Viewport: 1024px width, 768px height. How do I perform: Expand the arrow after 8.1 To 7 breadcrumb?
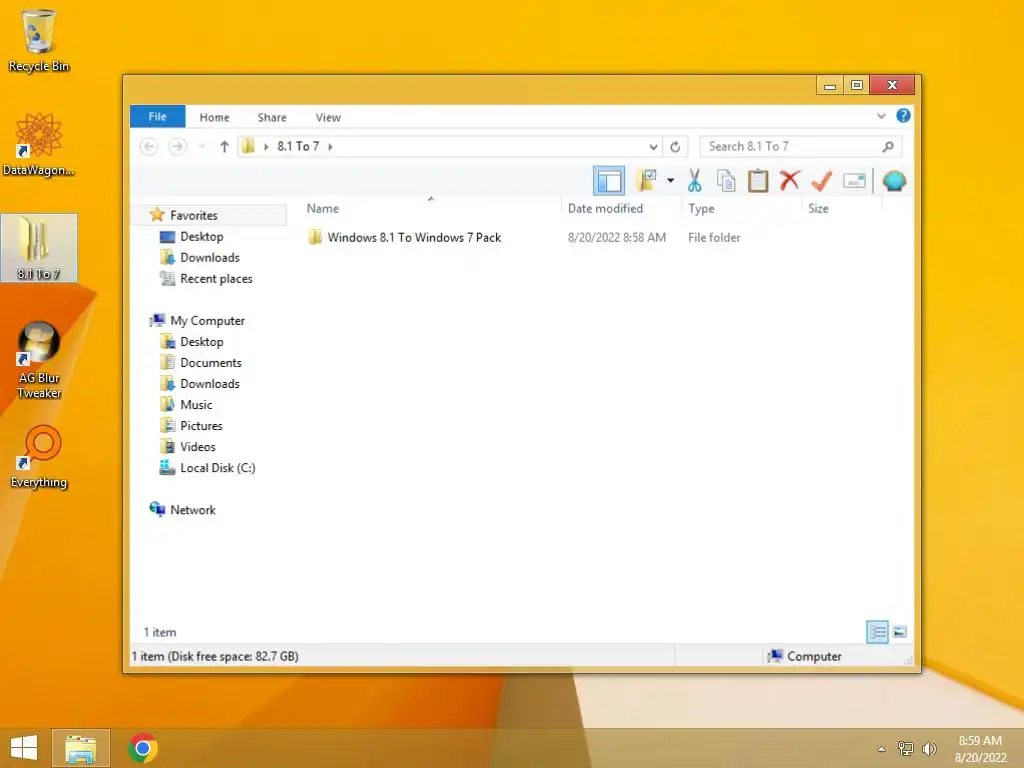pyautogui.click(x=330, y=147)
